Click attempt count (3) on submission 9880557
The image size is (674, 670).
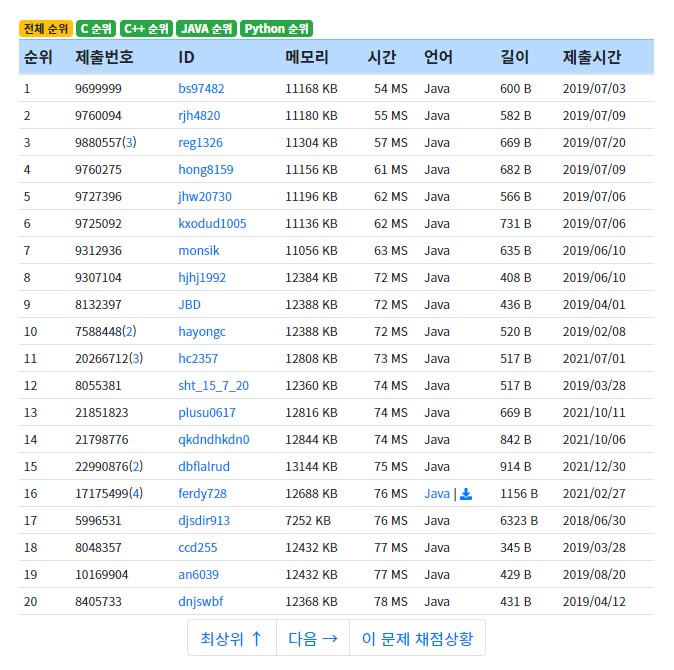(129, 143)
